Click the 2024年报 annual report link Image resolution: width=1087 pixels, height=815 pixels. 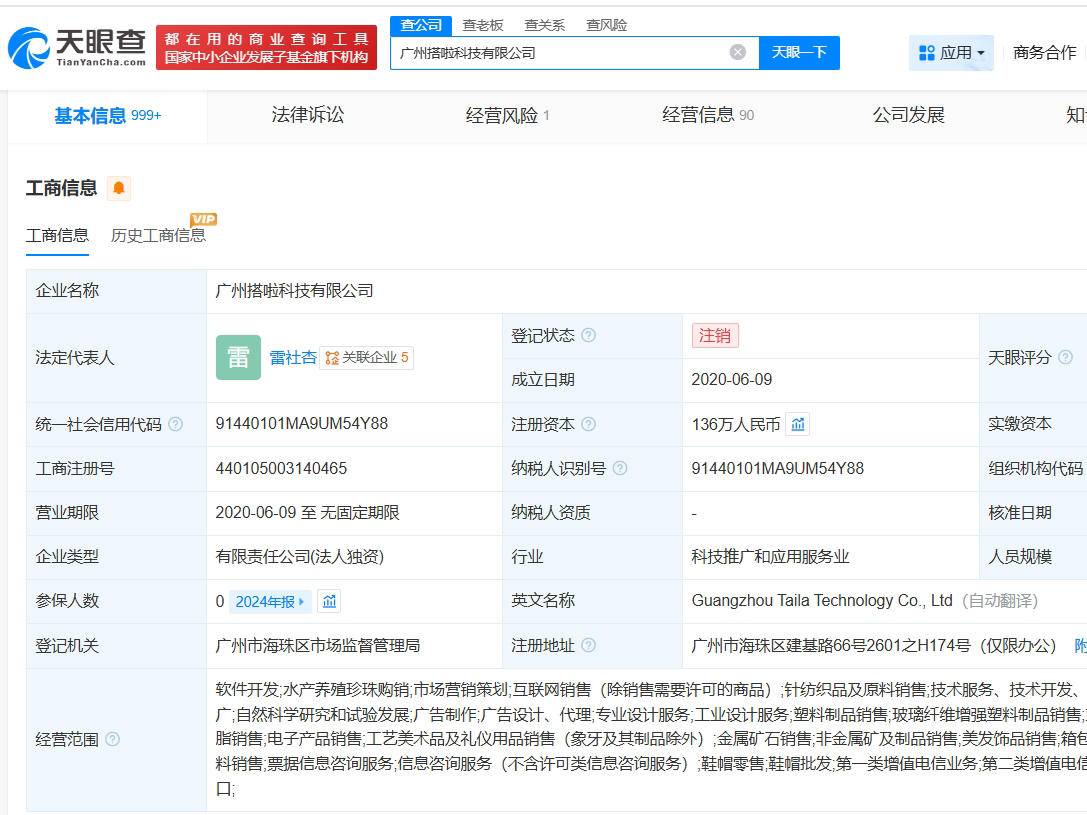(263, 601)
